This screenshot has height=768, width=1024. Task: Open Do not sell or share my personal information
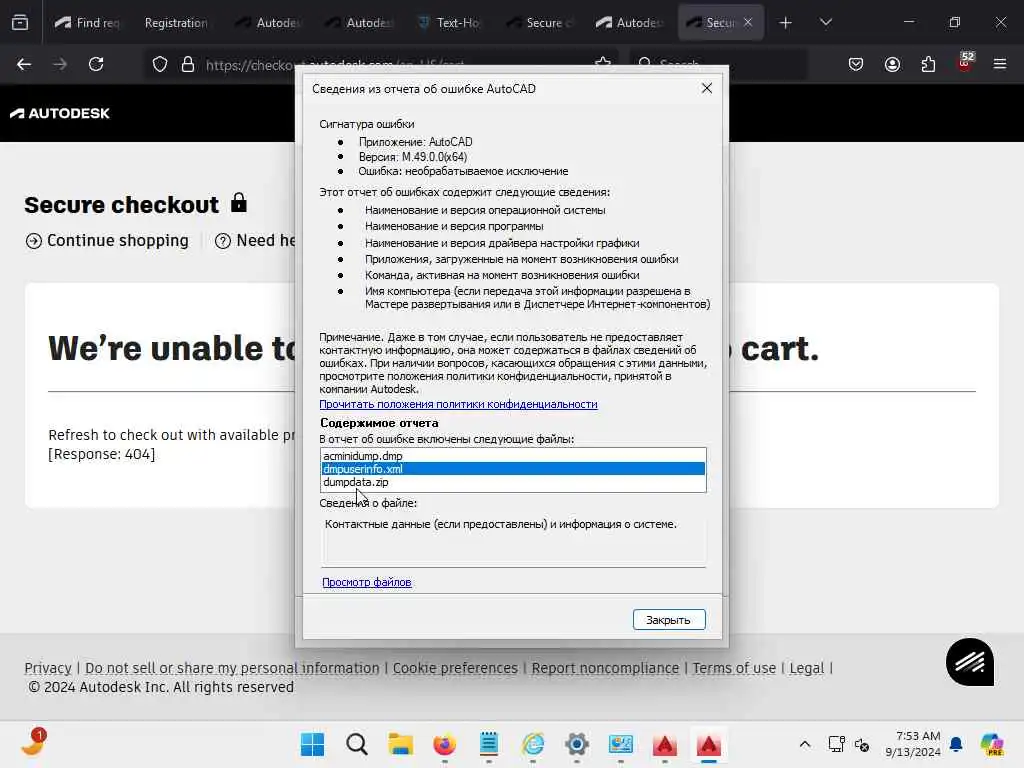coord(232,668)
